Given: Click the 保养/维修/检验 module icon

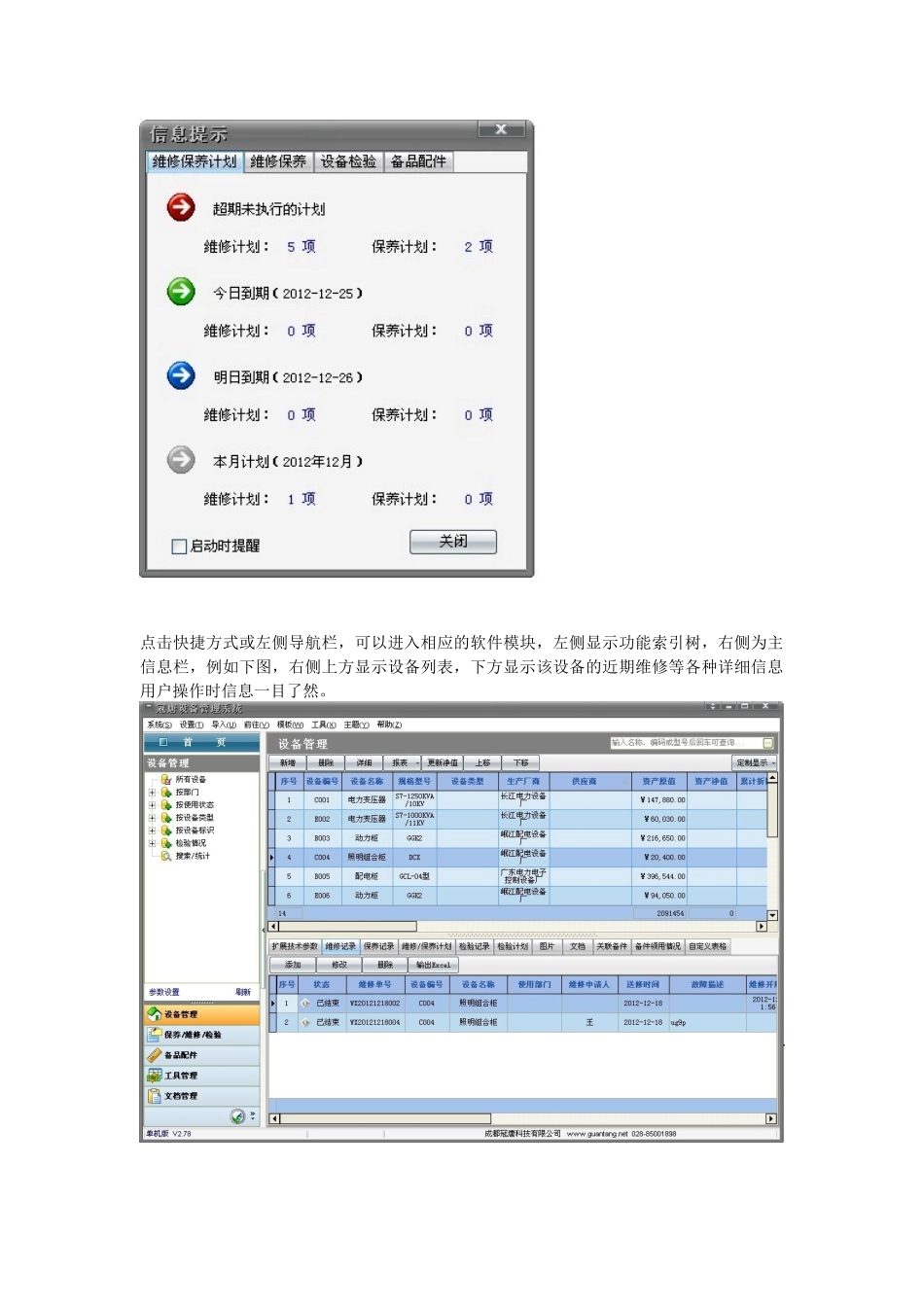Looking at the screenshot, I should tap(154, 1035).
